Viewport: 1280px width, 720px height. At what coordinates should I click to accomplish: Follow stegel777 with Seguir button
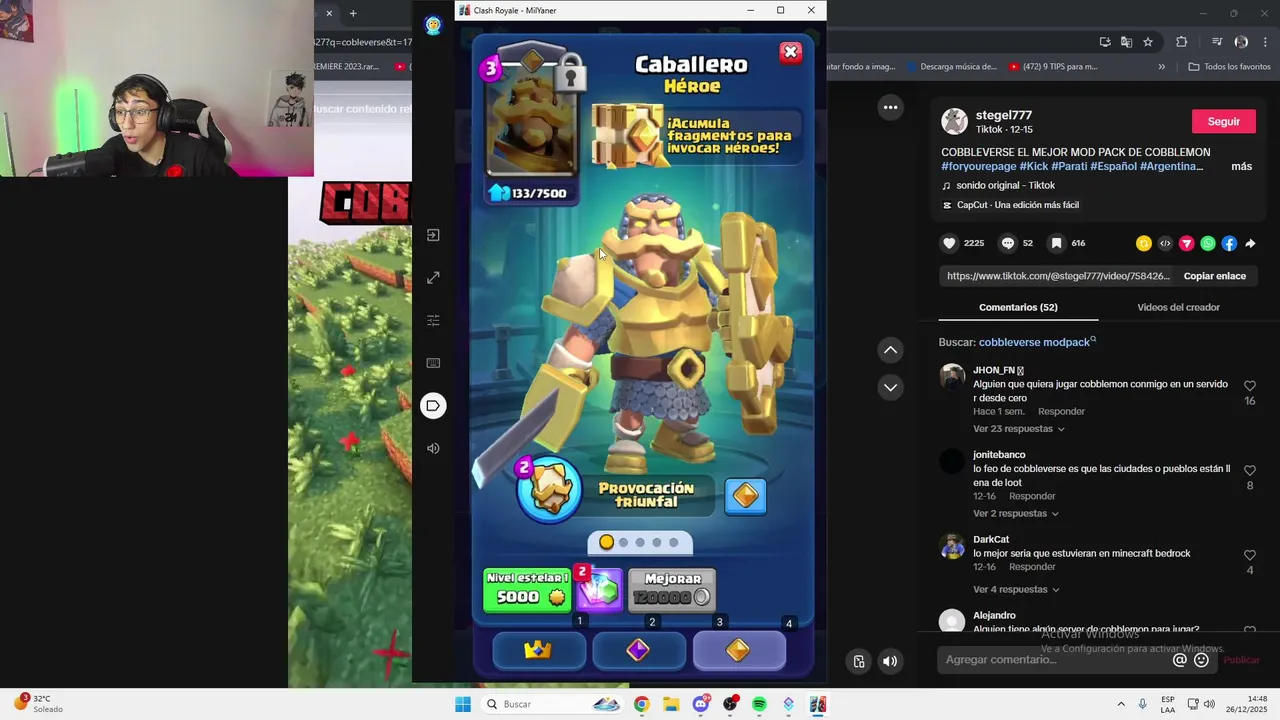tap(1223, 121)
